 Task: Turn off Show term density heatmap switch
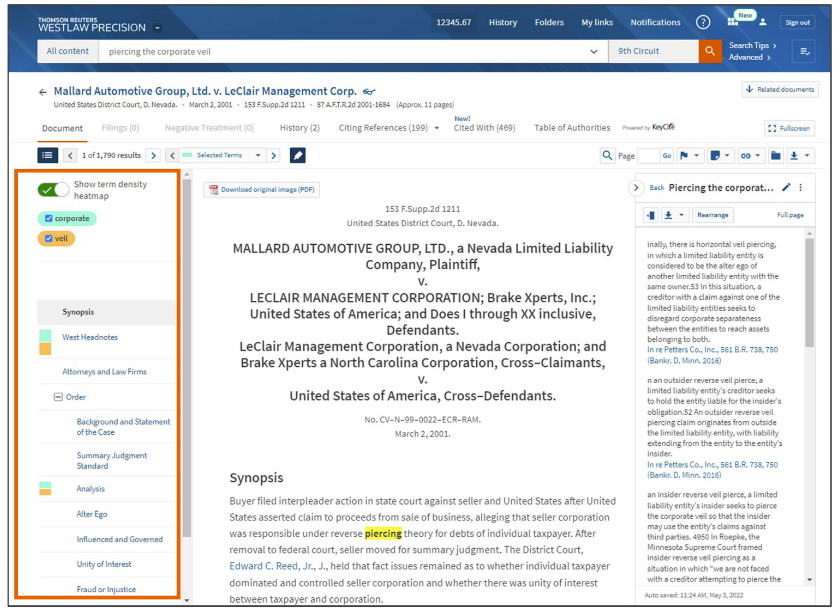pos(53,190)
